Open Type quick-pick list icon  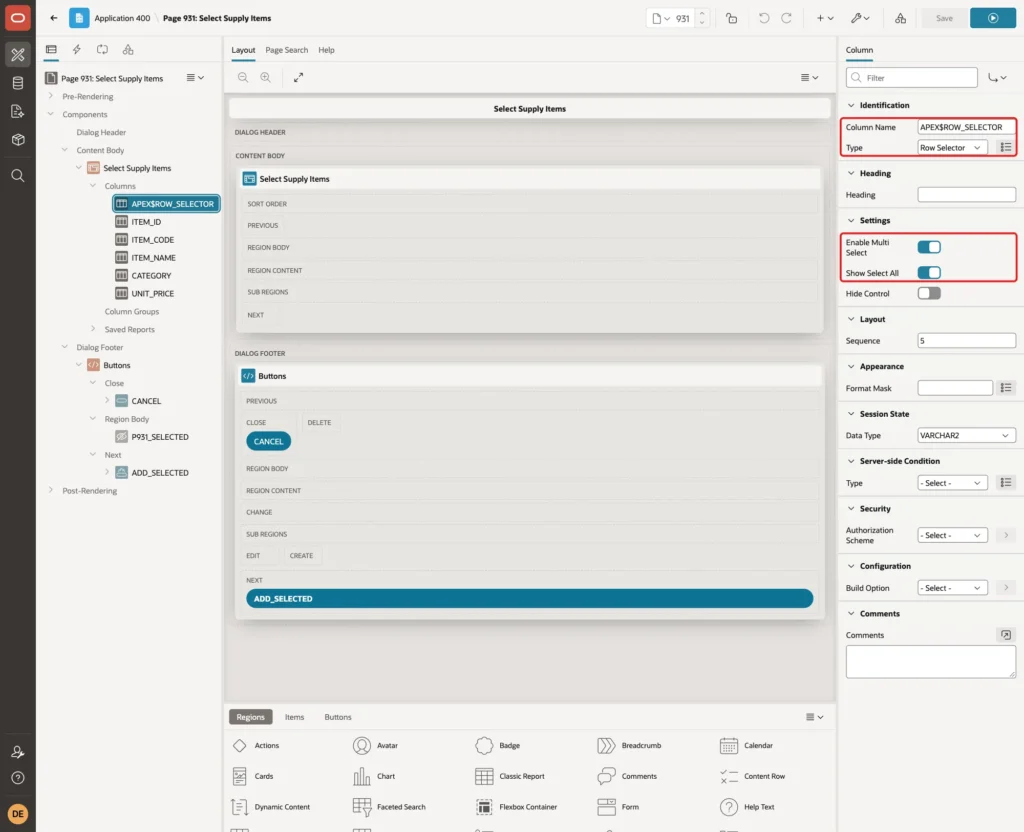(x=1006, y=148)
